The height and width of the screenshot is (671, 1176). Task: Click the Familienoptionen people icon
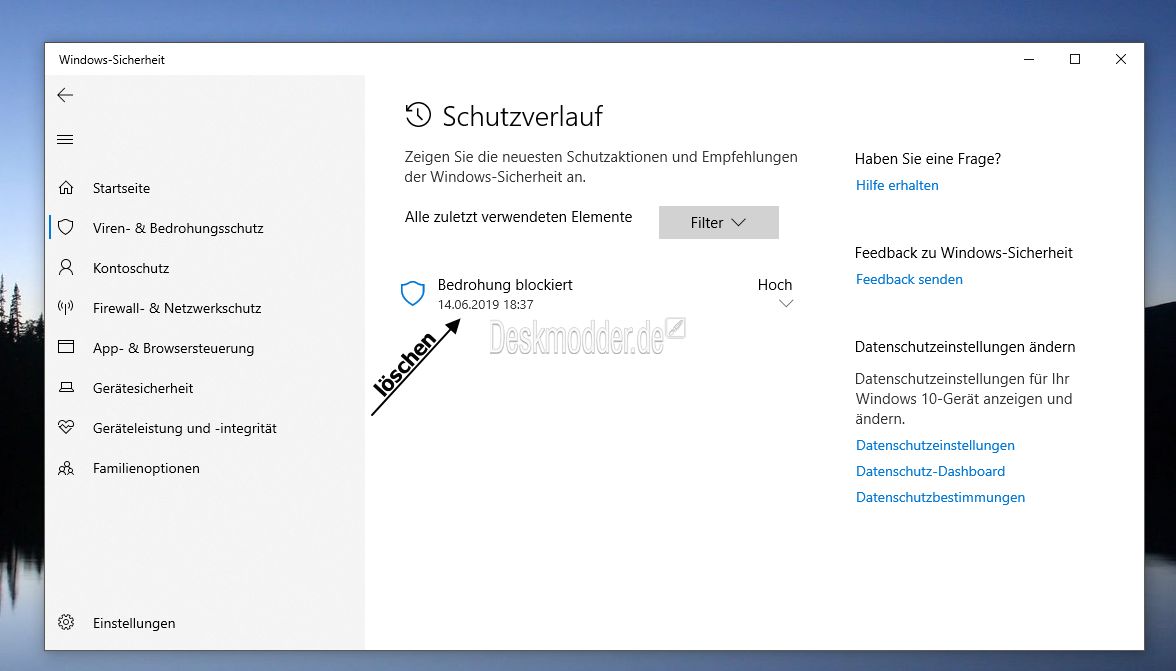point(66,468)
